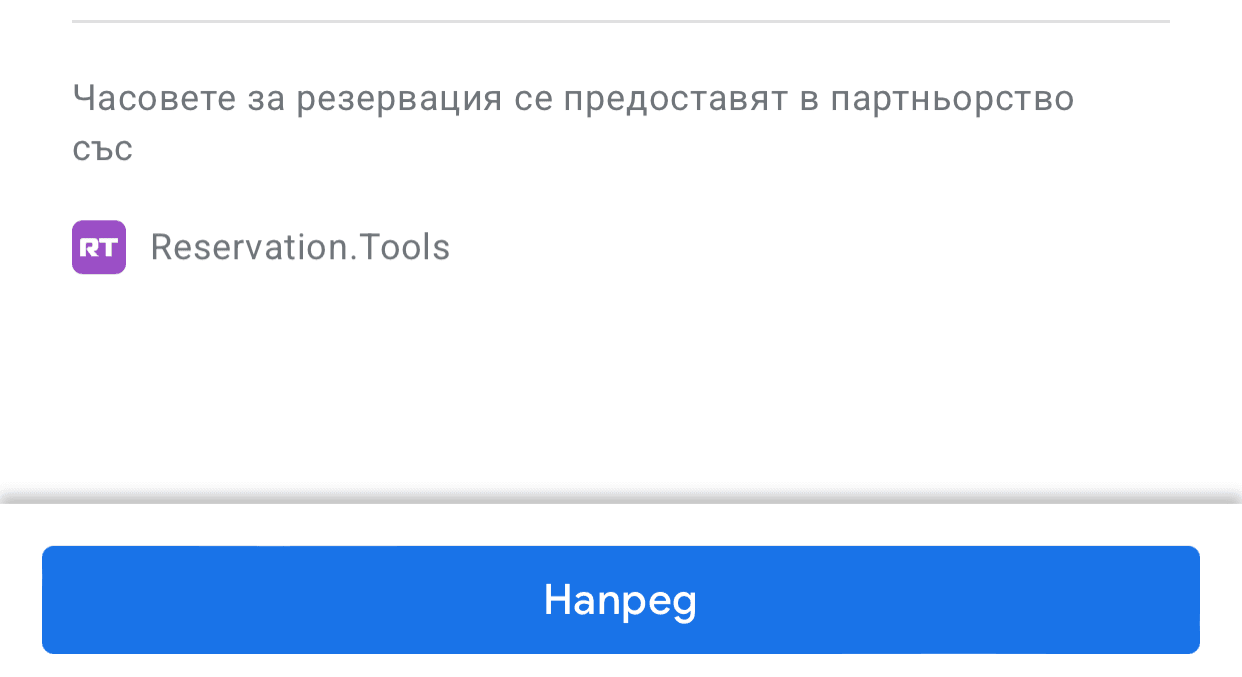Click the purple RT logo icon

(x=99, y=247)
